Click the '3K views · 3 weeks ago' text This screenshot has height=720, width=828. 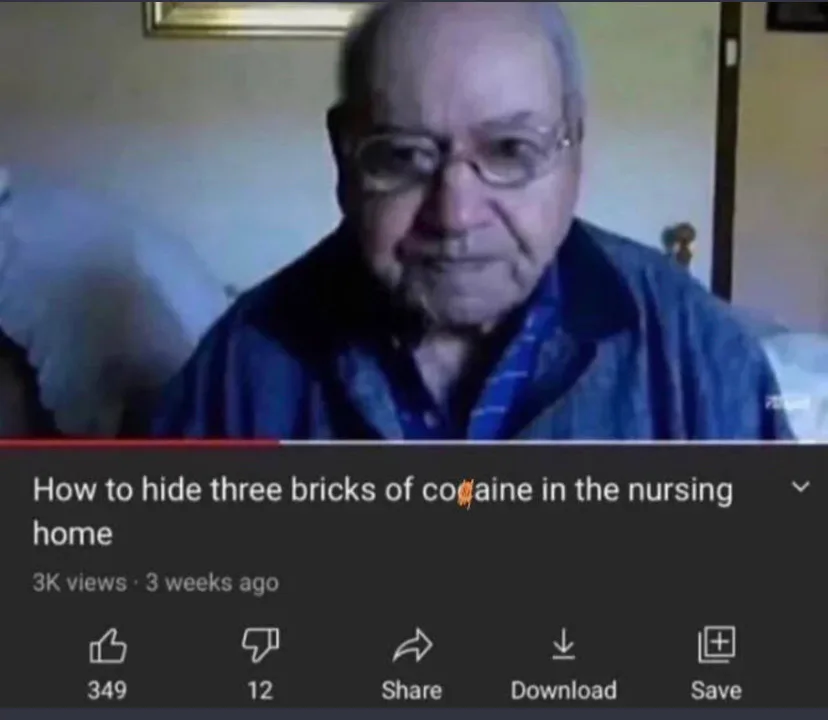coord(155,583)
